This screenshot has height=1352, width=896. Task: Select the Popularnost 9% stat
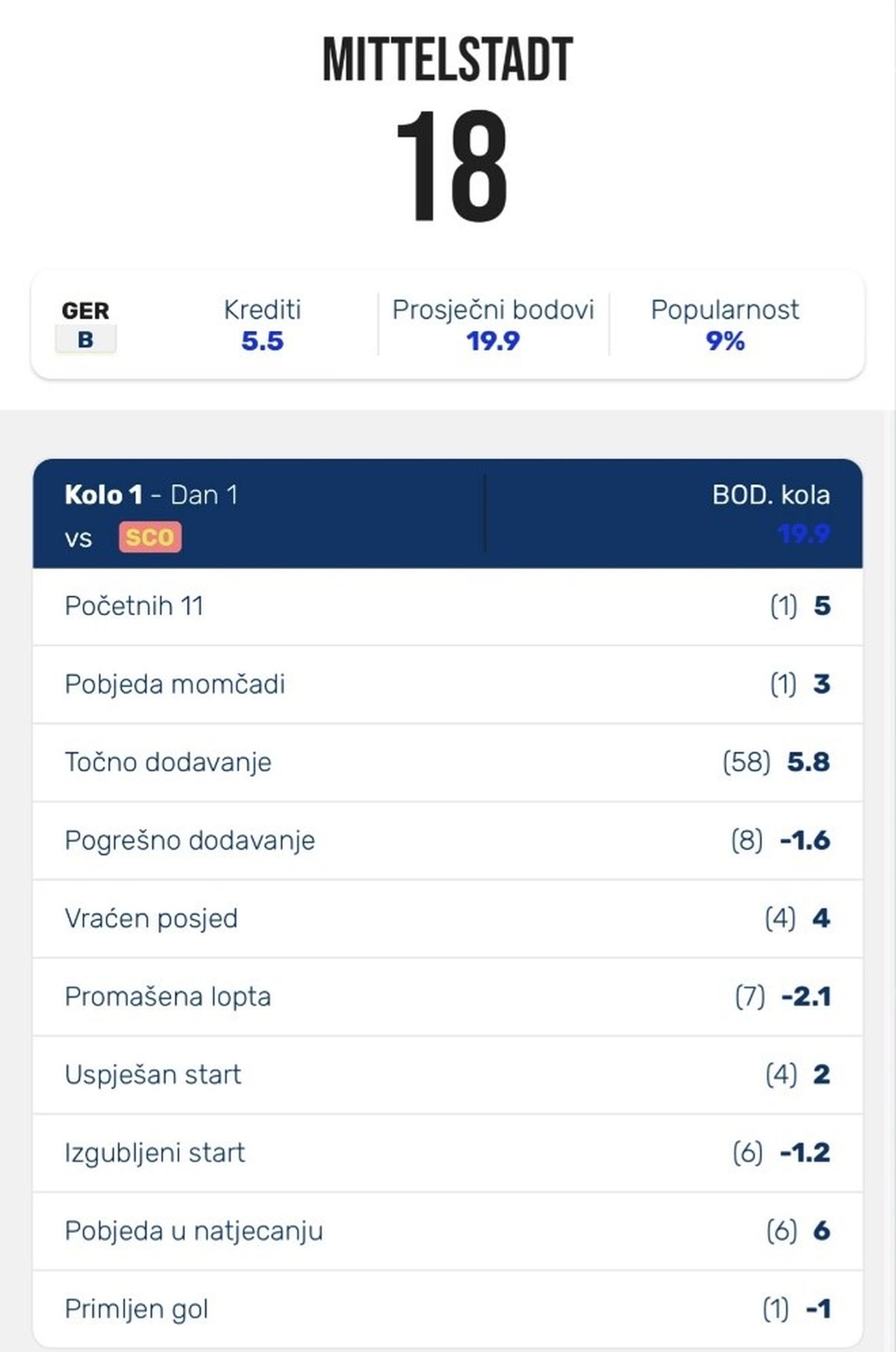(x=724, y=325)
